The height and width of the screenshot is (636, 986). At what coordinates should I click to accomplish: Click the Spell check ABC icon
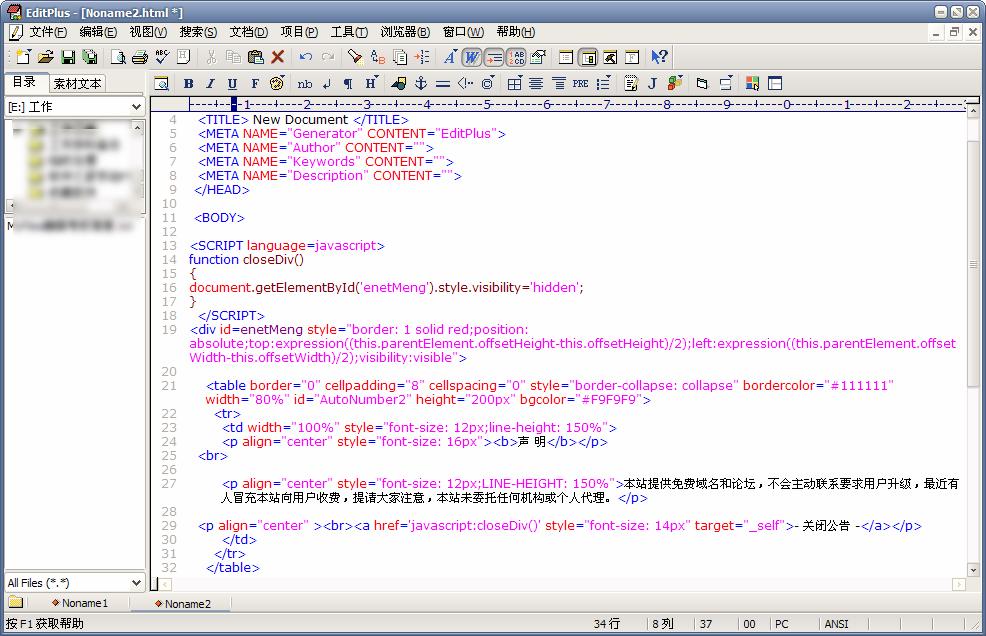(x=161, y=57)
